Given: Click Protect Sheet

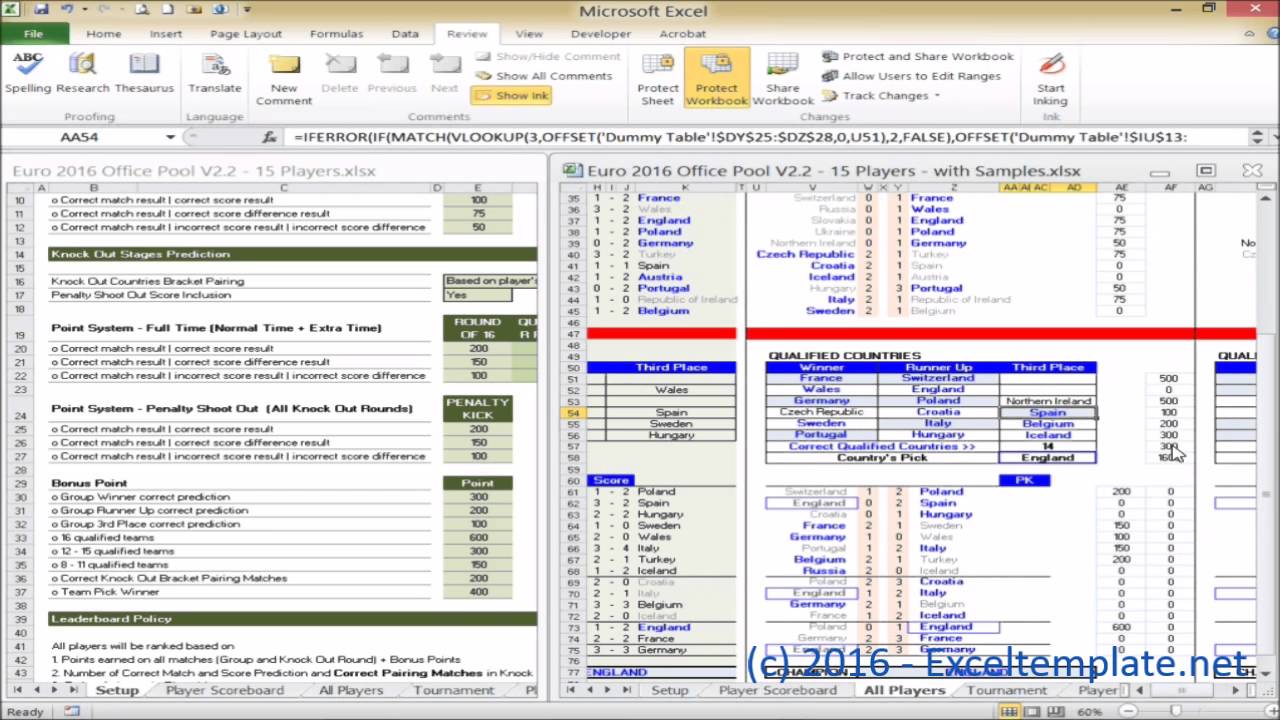Looking at the screenshot, I should [x=657, y=79].
